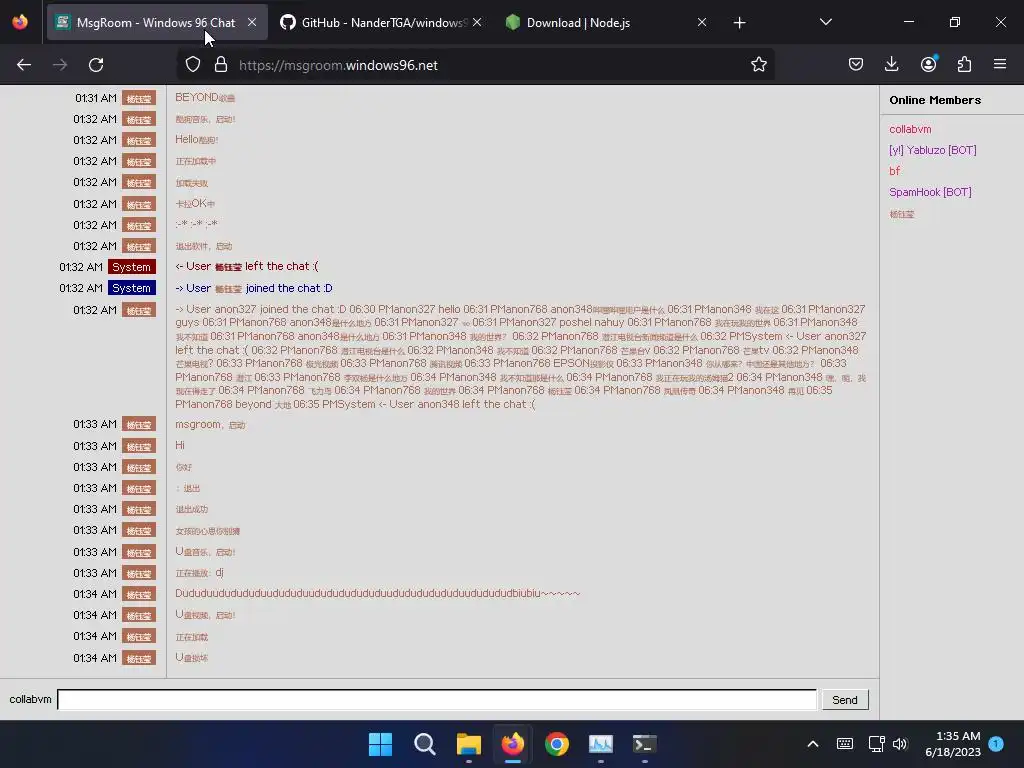This screenshot has height=768, width=1024.
Task: Click the 'joined the chat :D' system message
Action: tap(253, 288)
